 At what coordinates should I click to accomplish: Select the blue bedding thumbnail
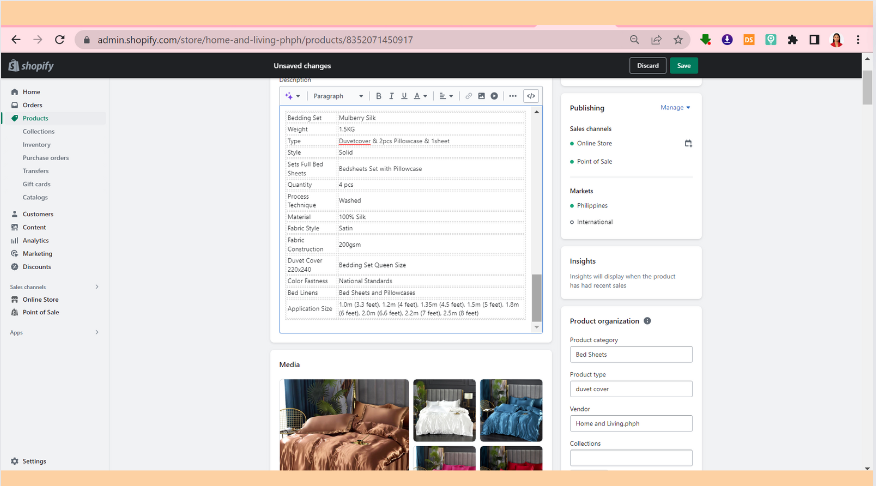click(511, 410)
